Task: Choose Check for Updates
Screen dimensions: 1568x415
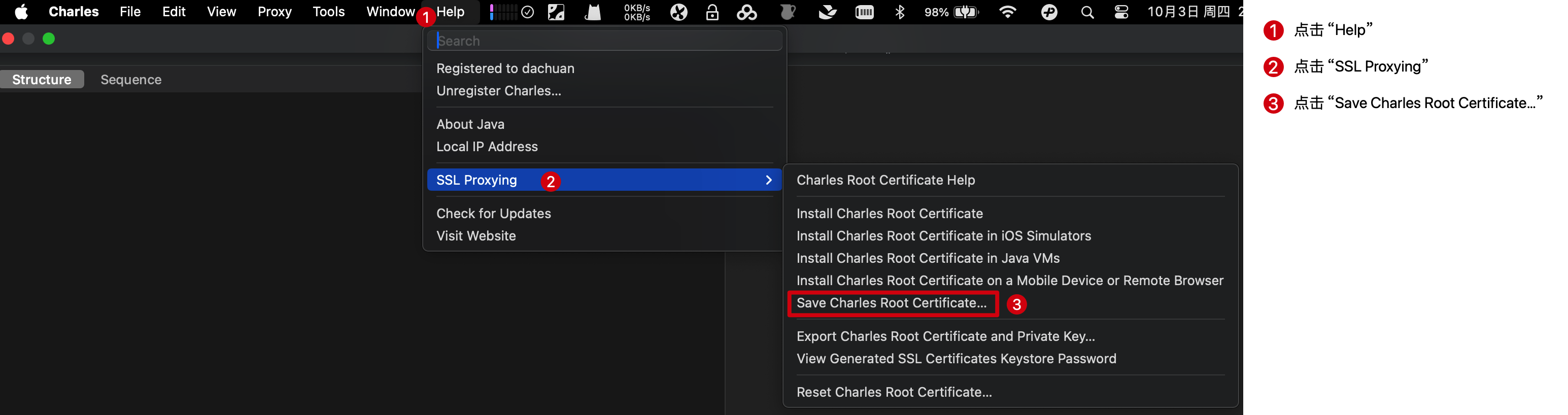Action: (494, 214)
